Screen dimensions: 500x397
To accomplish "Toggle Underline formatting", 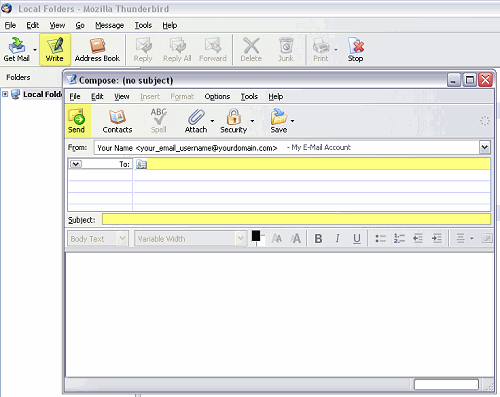I will click(357, 239).
